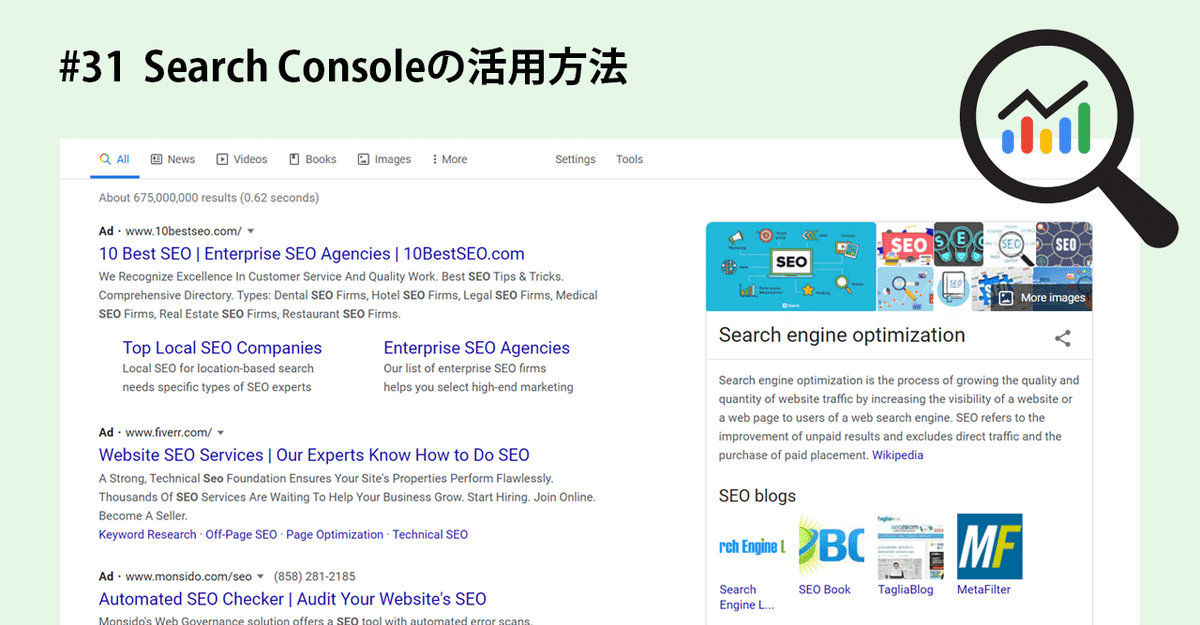Click the TagliaBlog label text
This screenshot has width=1200, height=625.
tap(905, 590)
